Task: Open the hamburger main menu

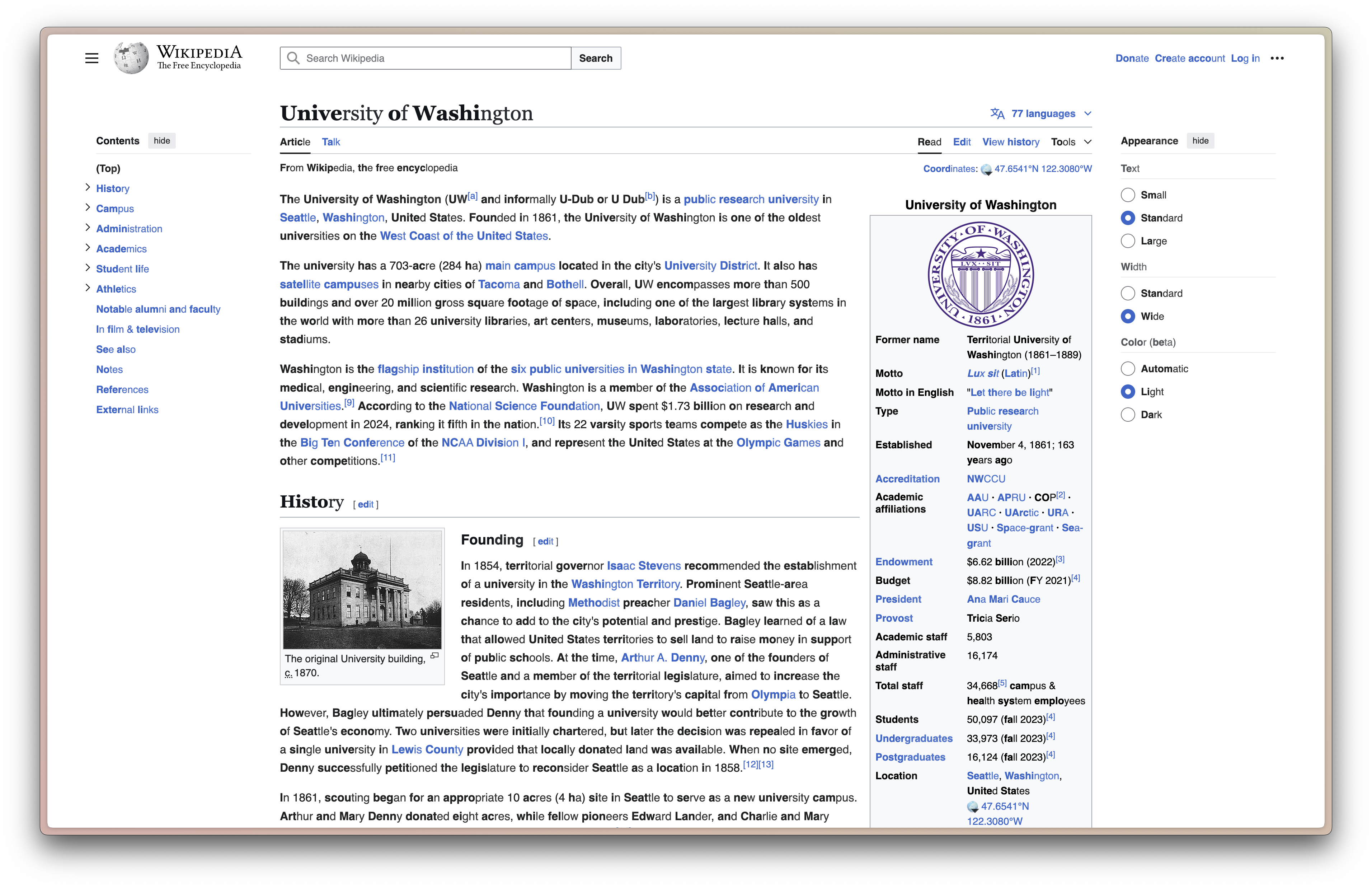Action: click(91, 58)
